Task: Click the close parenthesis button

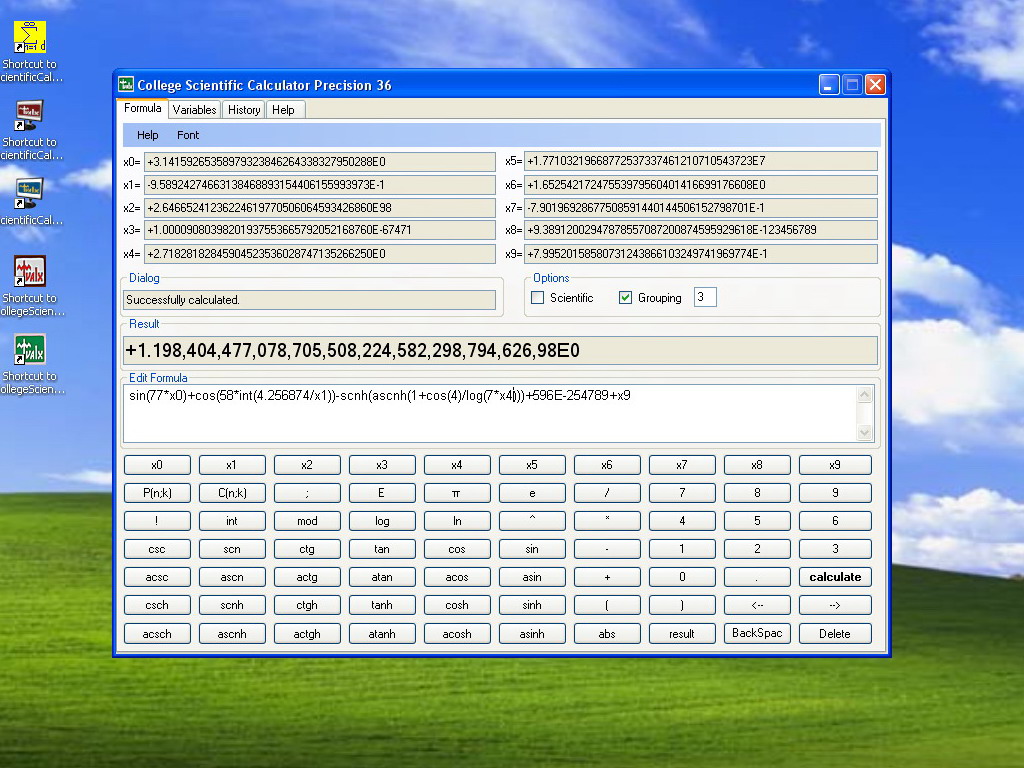Action: (682, 605)
